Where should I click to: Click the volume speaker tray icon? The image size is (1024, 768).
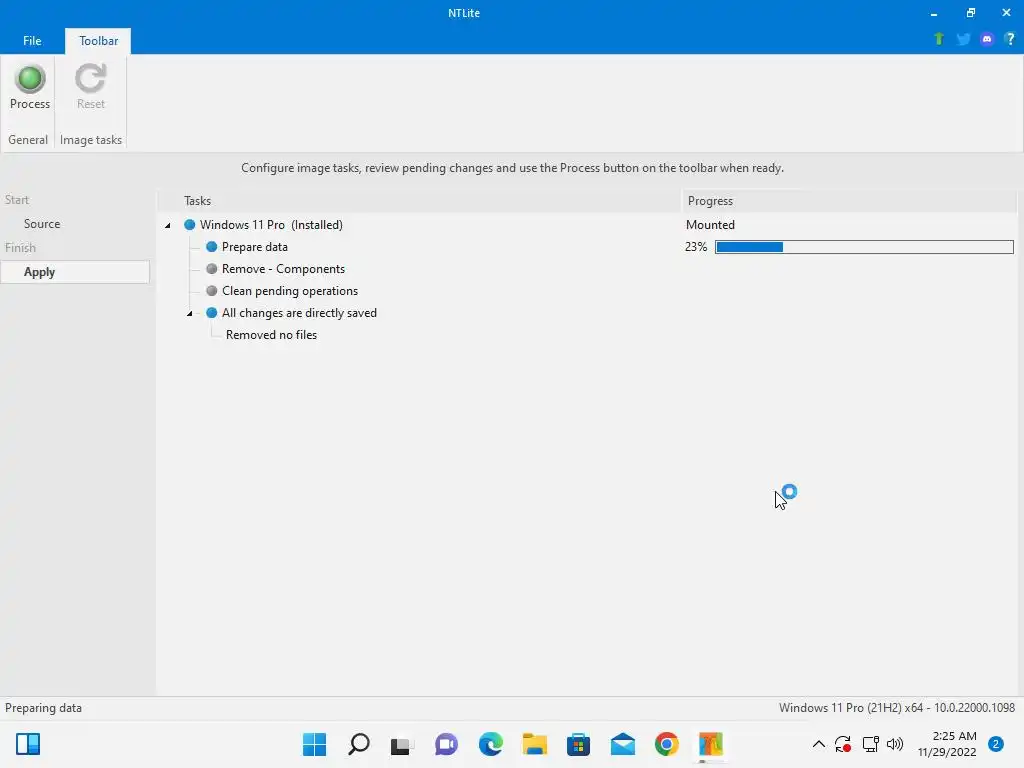[x=895, y=744]
